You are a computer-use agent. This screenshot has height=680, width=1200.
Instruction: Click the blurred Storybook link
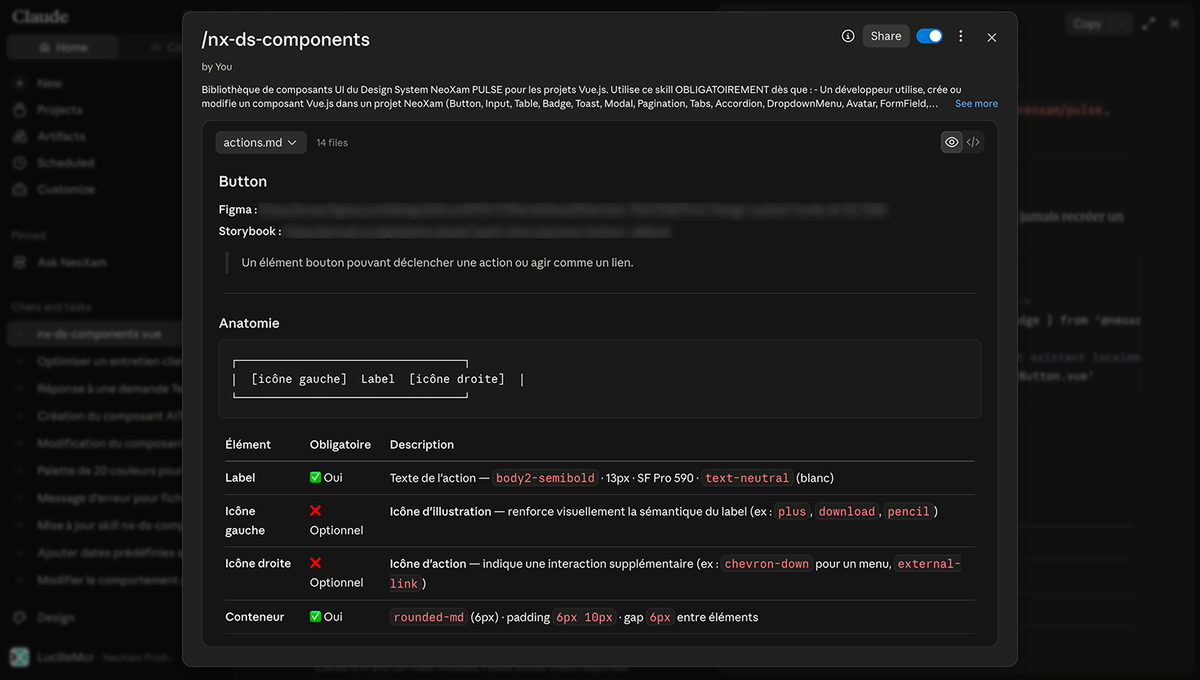(477, 231)
